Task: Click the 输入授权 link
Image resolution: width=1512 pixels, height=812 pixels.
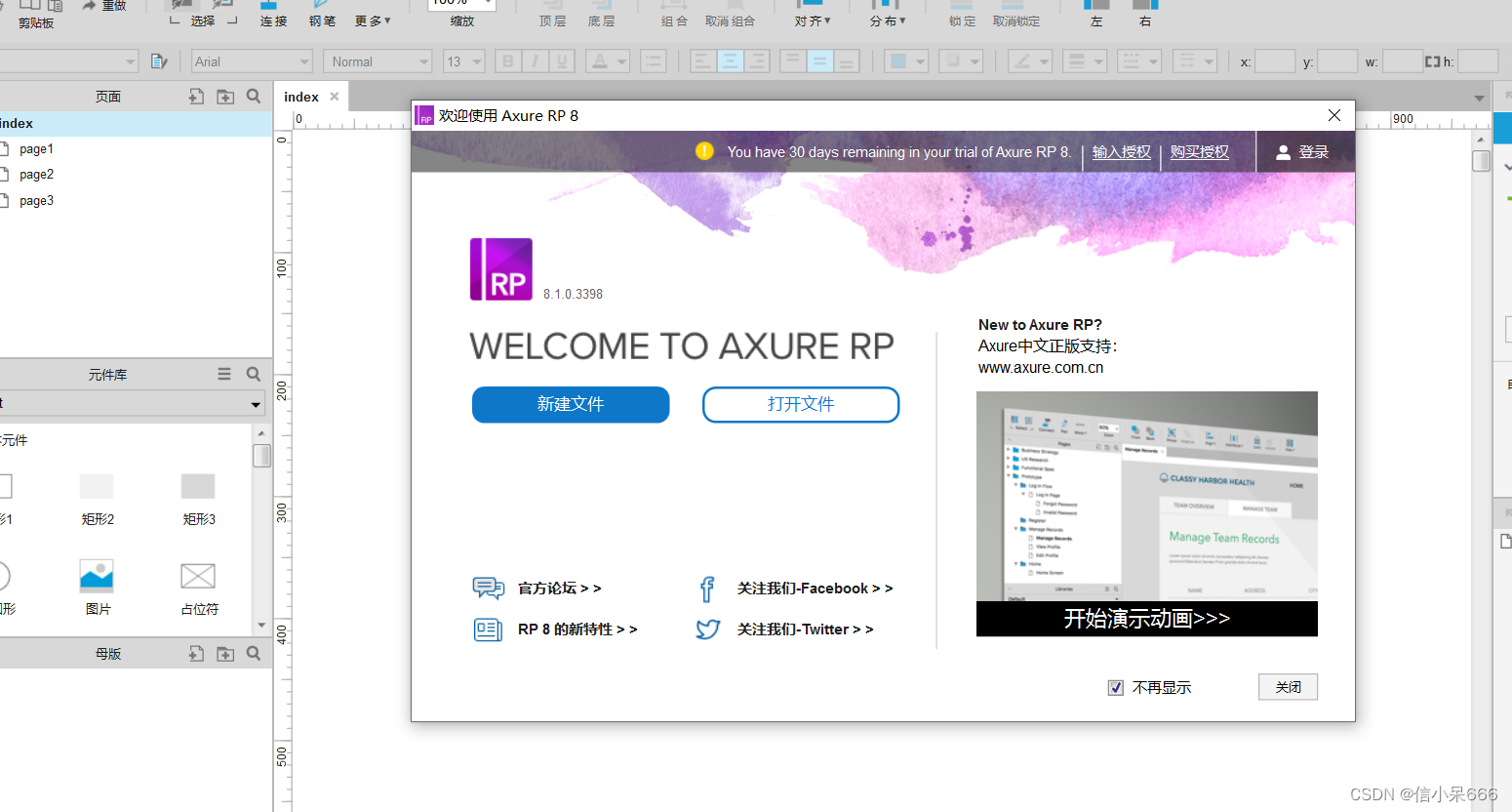Action: [x=1121, y=152]
